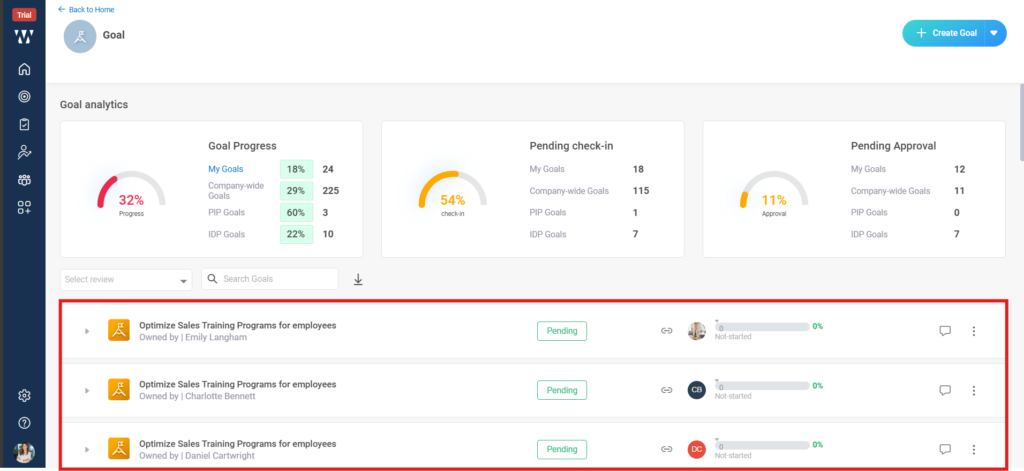Expand Emily Langham's goal row
This screenshot has width=1024, height=471.
pyautogui.click(x=86, y=331)
